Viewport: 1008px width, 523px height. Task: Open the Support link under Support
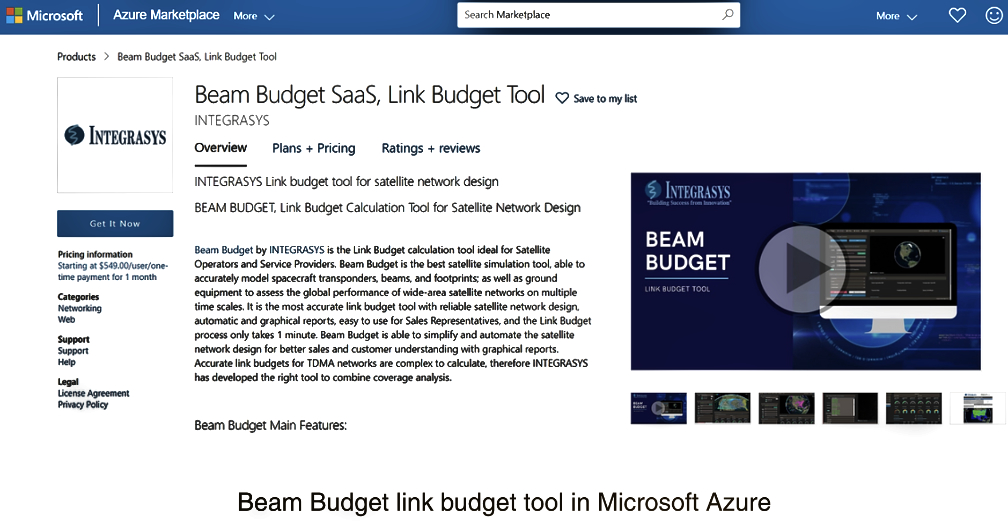[73, 351]
